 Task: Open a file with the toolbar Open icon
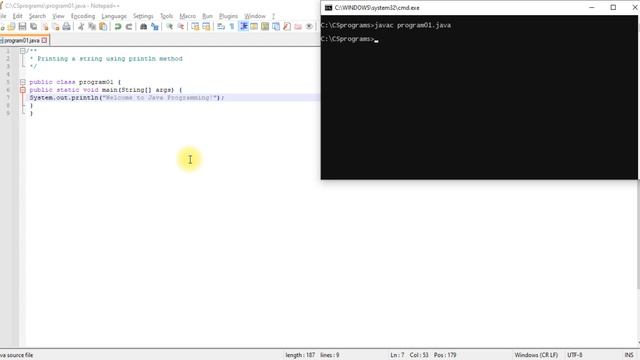click(11, 27)
